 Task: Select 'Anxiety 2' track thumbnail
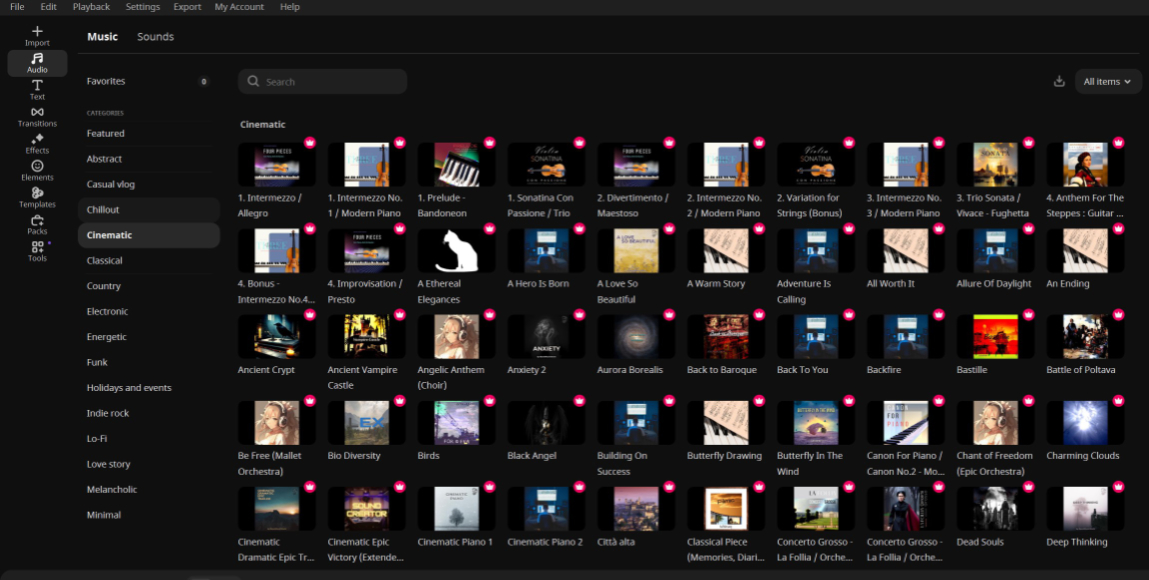pos(546,337)
